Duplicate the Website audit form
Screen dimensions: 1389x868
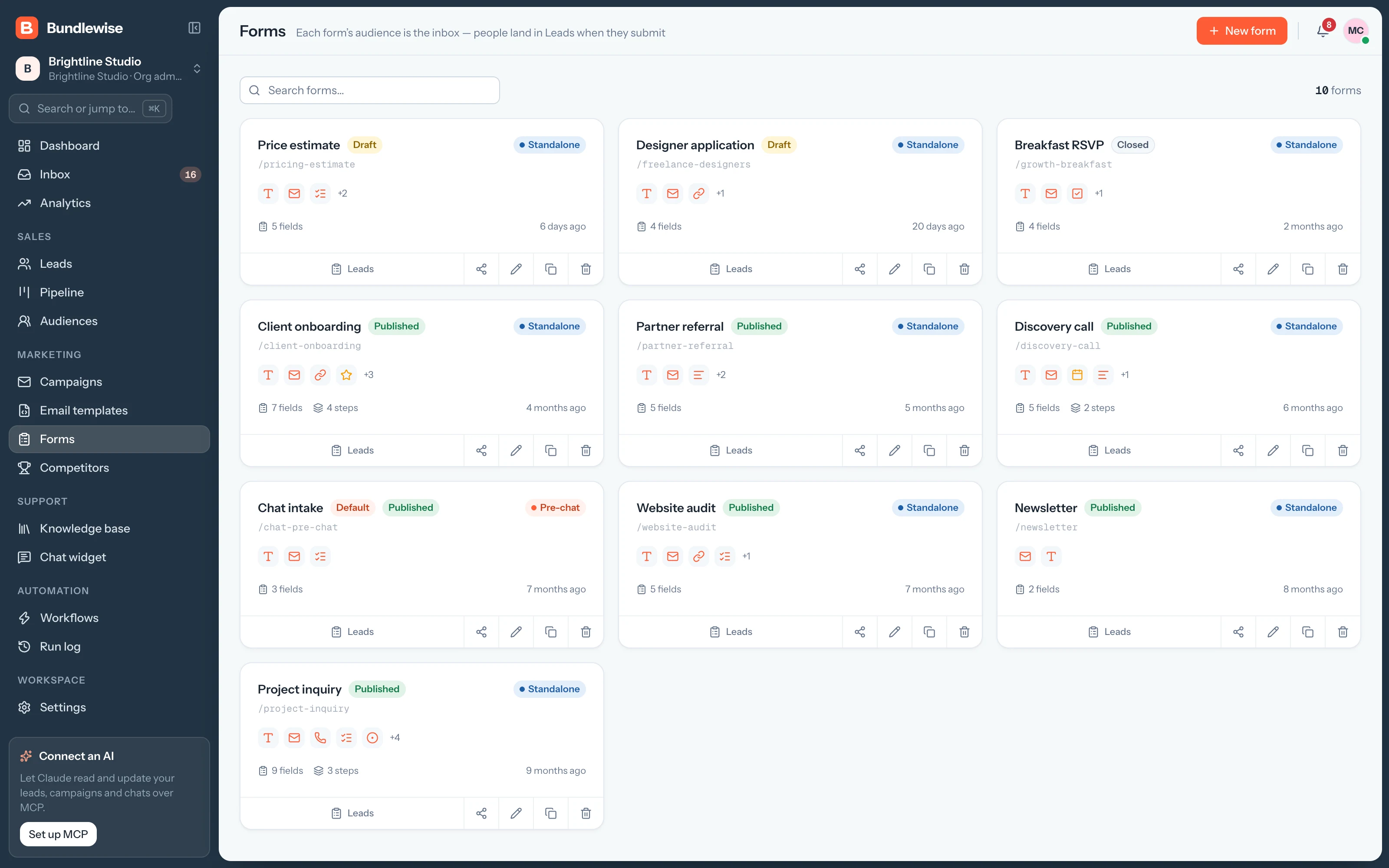(929, 631)
